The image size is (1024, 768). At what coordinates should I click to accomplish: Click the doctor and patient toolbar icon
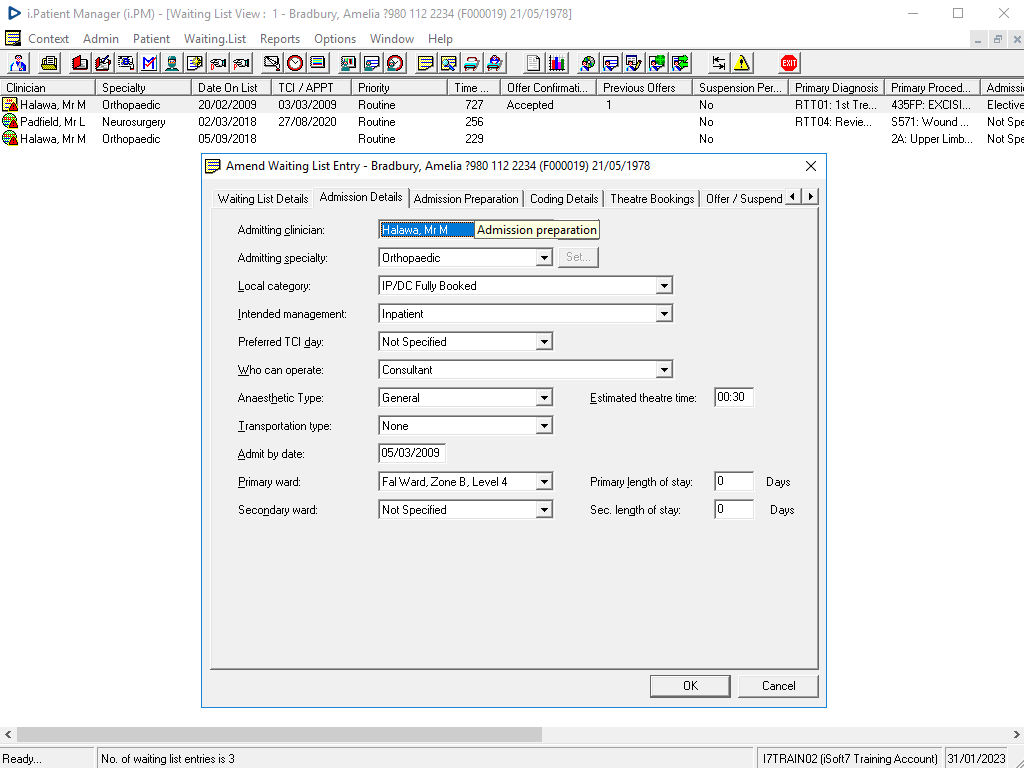(18, 63)
